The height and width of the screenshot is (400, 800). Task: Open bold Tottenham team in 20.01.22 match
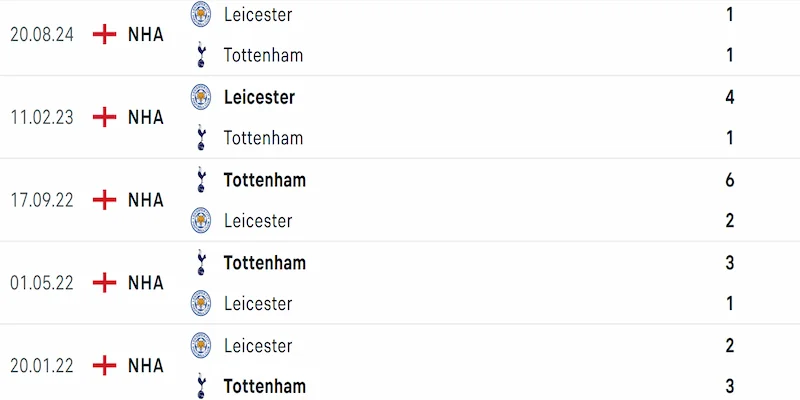pos(264,385)
